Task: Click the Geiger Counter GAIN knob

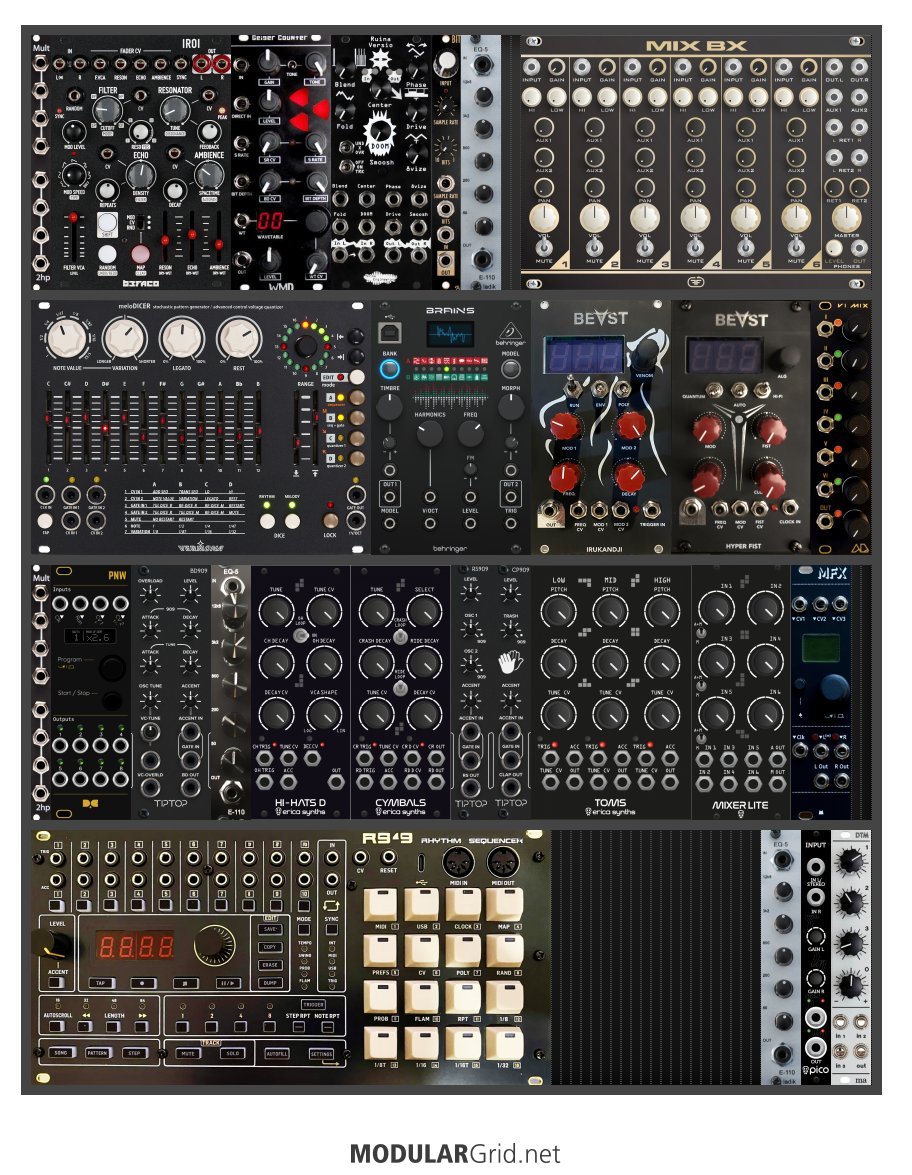Action: click(270, 64)
